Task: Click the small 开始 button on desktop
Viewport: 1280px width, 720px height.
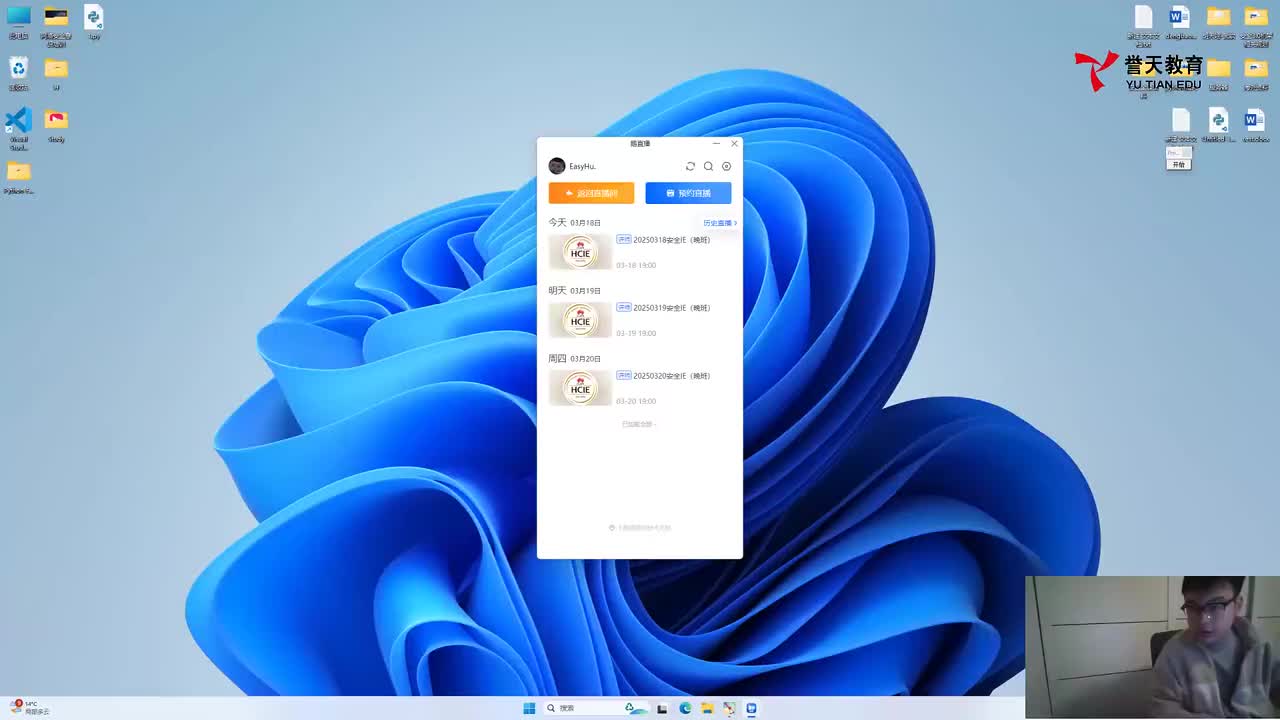Action: pyautogui.click(x=1179, y=164)
